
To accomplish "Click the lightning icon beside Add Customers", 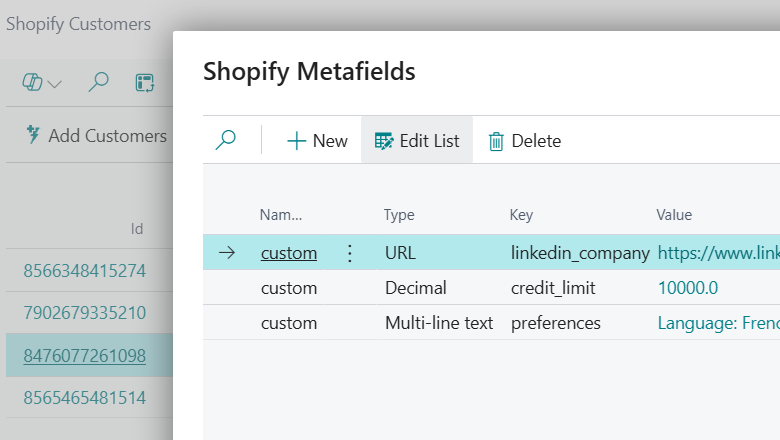I will click(x=33, y=135).
